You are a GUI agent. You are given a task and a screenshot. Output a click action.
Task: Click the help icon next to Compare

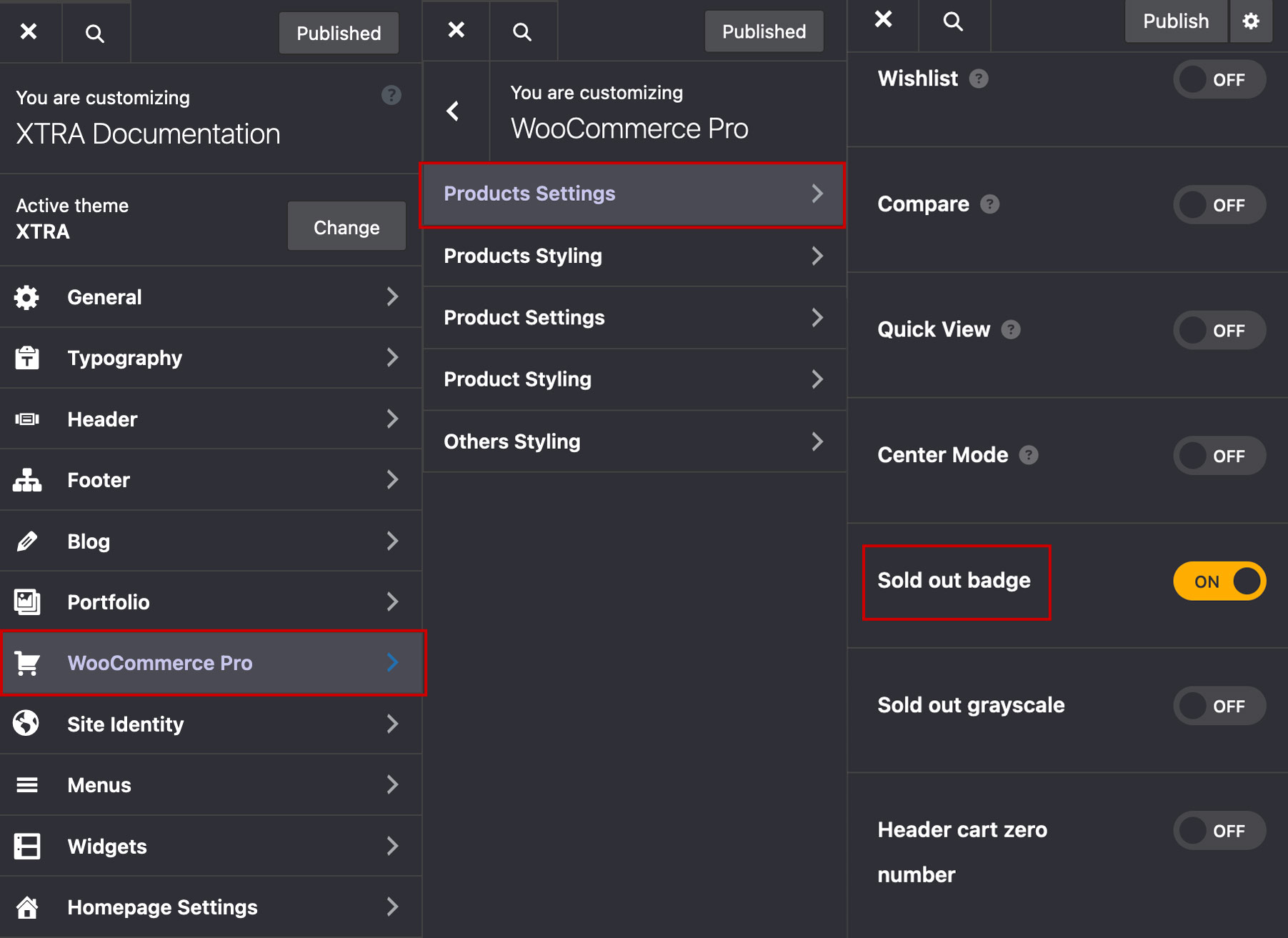pos(989,204)
